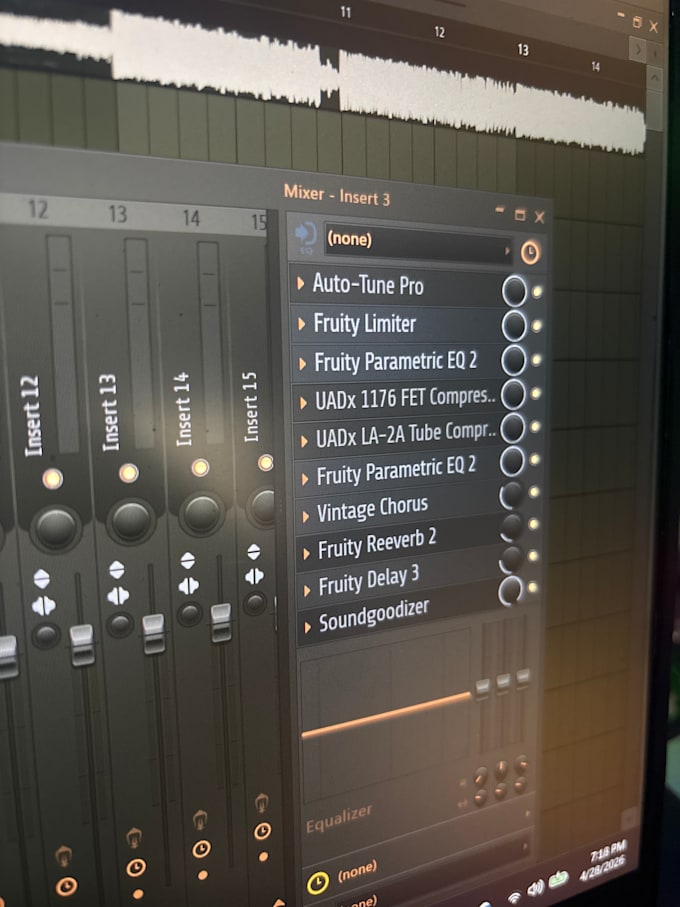Open the audio input (none) dropdown in Insert 3

point(417,242)
